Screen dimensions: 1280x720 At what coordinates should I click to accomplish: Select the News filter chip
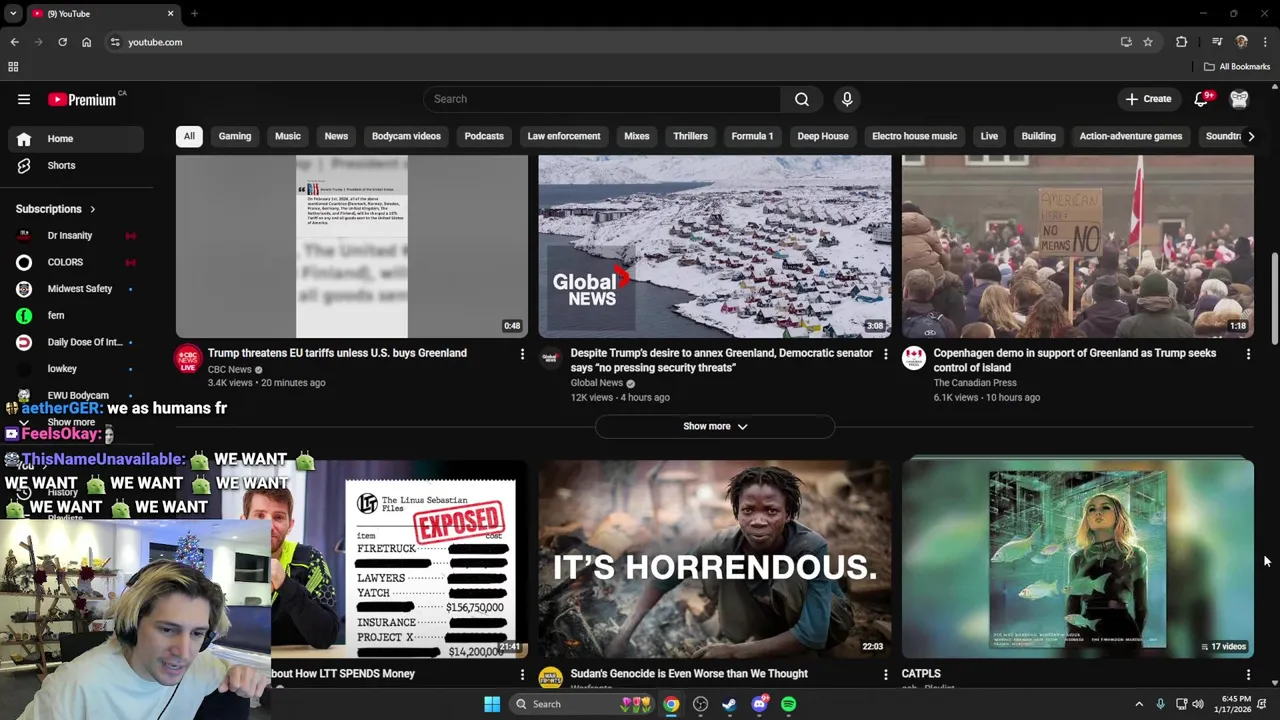click(x=336, y=136)
